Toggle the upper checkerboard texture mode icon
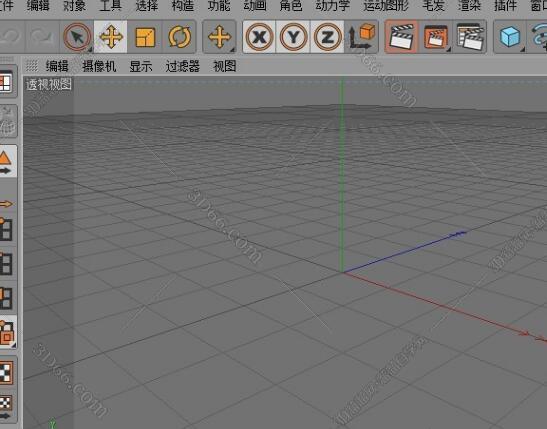The height and width of the screenshot is (429, 547). coord(6,372)
